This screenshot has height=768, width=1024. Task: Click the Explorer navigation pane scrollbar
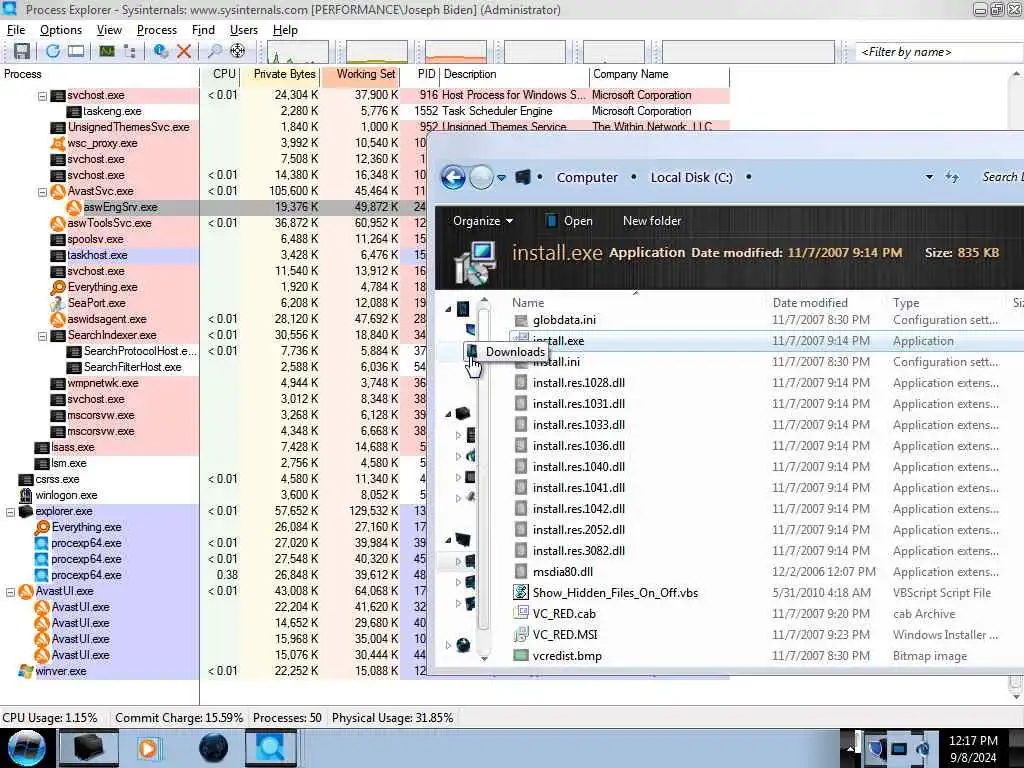tap(484, 479)
